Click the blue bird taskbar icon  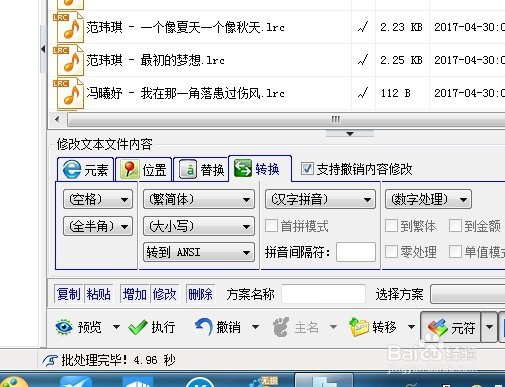76,382
